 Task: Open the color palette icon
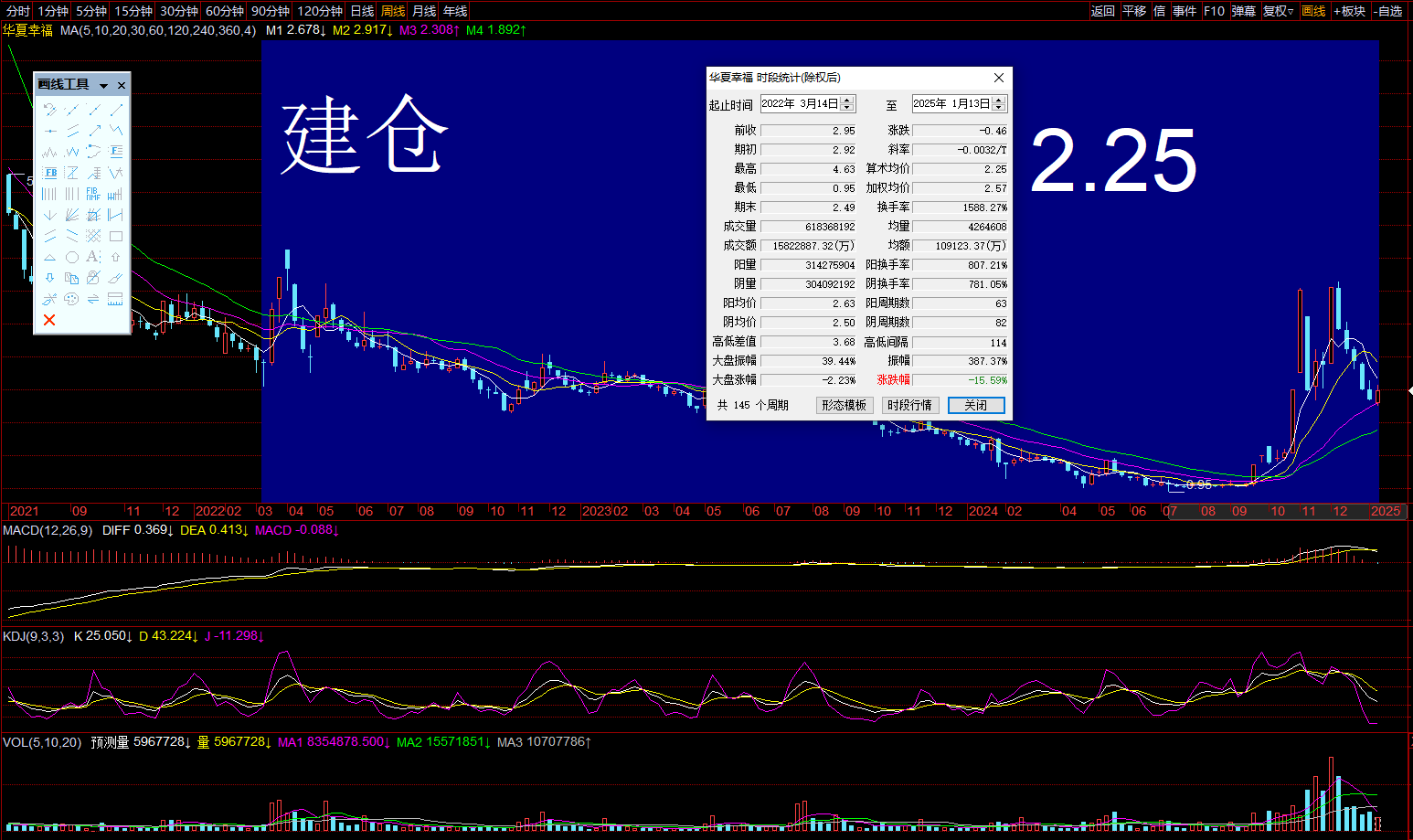(x=72, y=299)
